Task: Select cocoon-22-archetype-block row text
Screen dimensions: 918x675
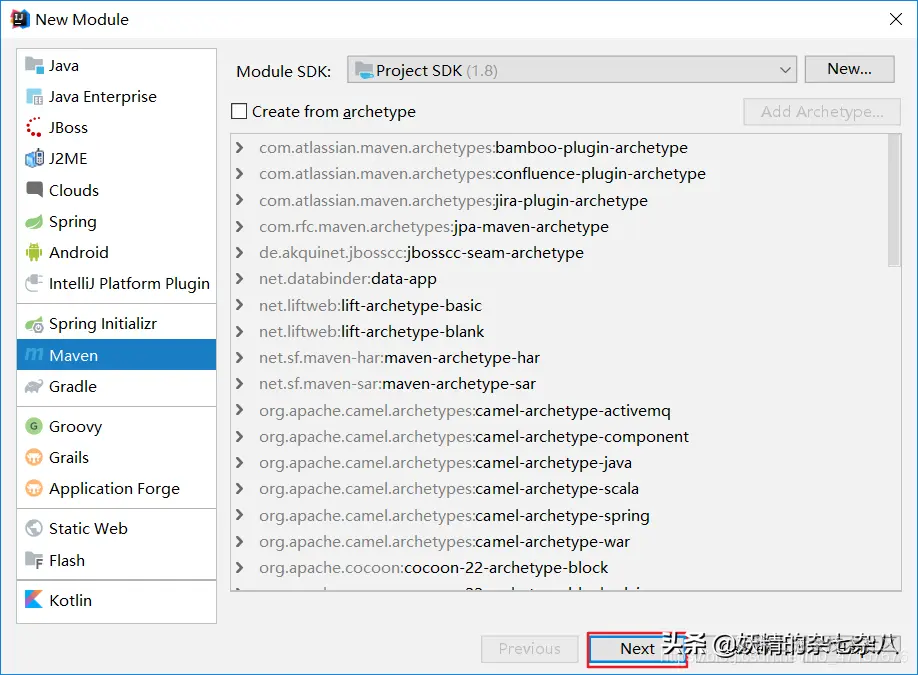Action: [x=433, y=568]
